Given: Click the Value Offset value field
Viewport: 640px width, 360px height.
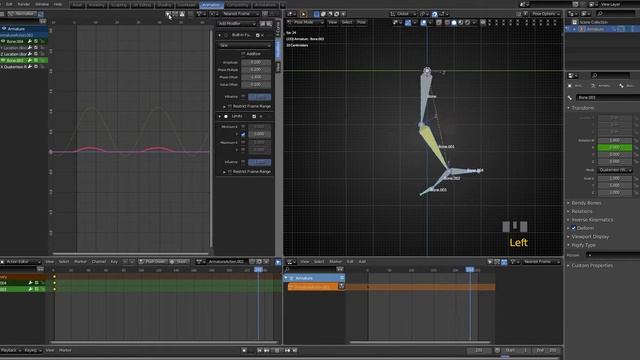Looking at the screenshot, I should 256,84.
